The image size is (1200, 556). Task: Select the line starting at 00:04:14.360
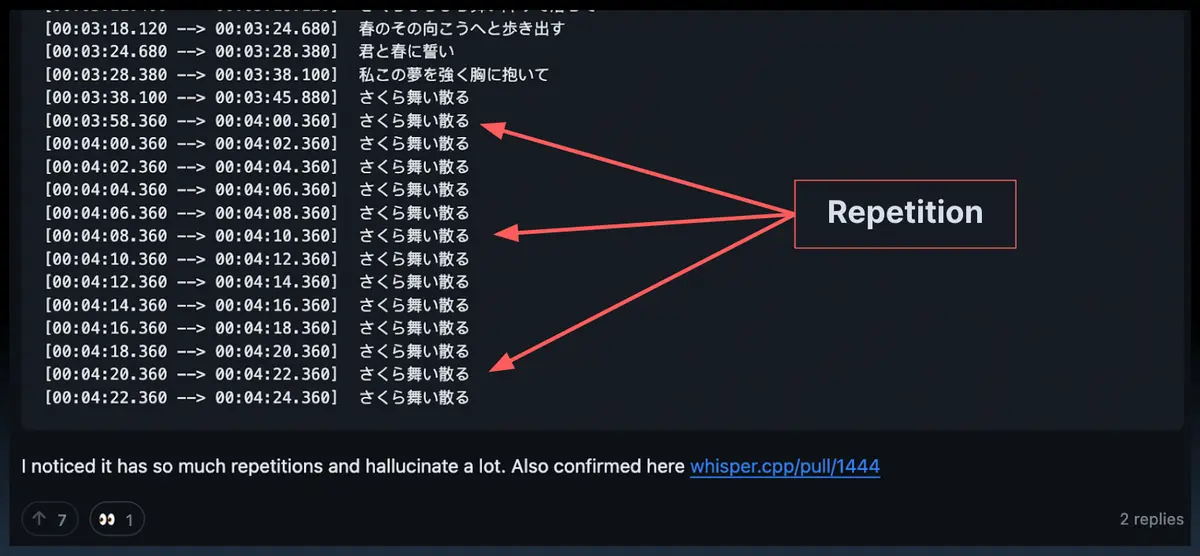point(257,305)
